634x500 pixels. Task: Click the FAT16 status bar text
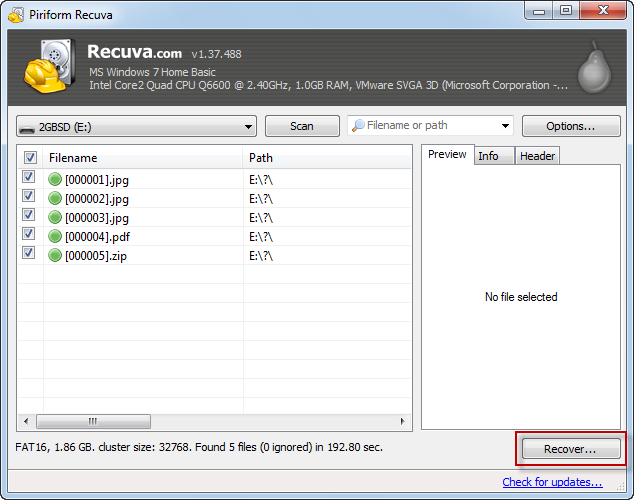[x=199, y=447]
